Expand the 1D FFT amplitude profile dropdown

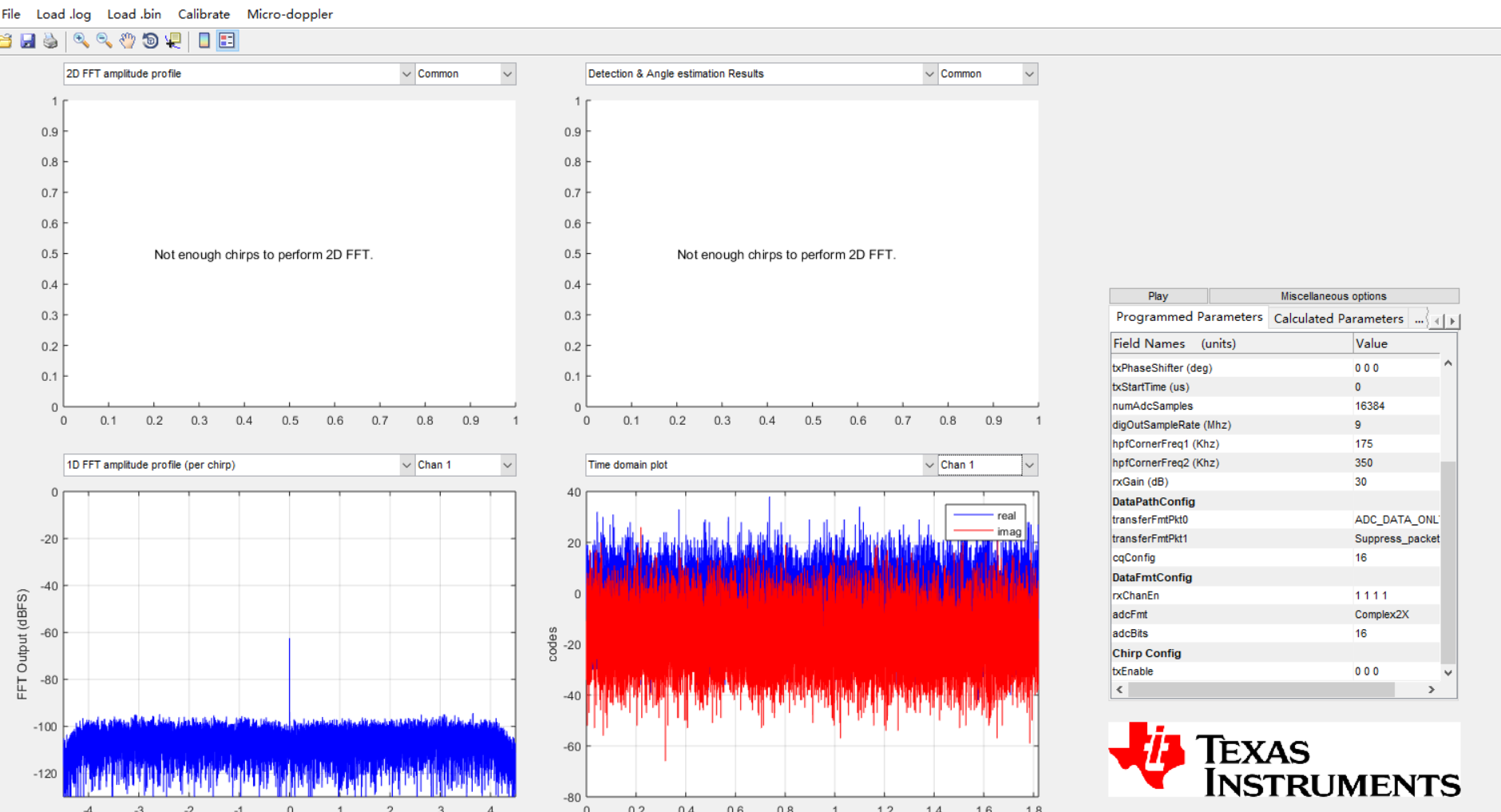click(x=239, y=465)
